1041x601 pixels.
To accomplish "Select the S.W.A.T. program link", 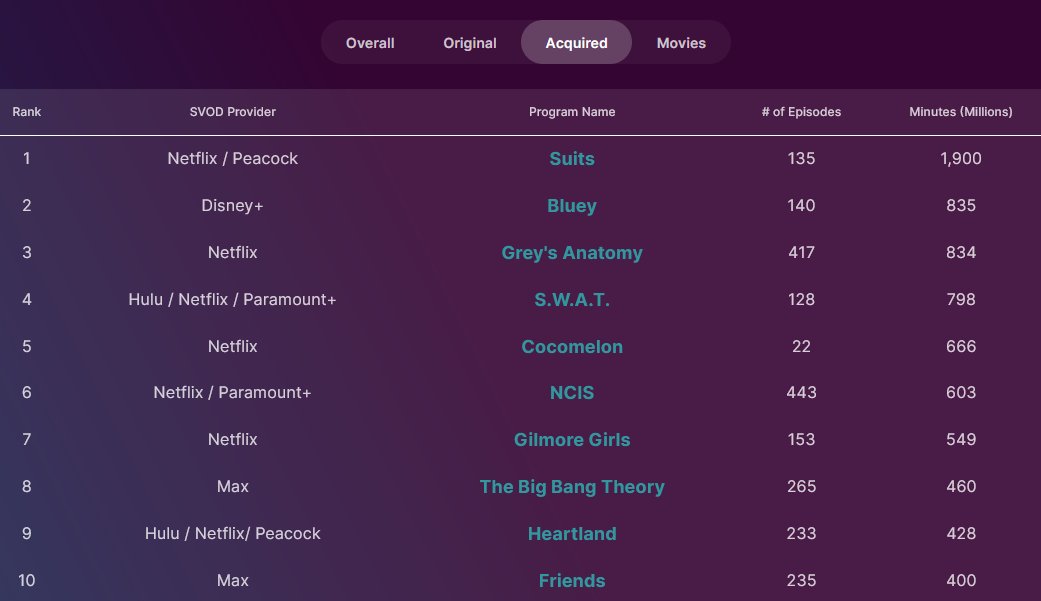I will point(572,300).
